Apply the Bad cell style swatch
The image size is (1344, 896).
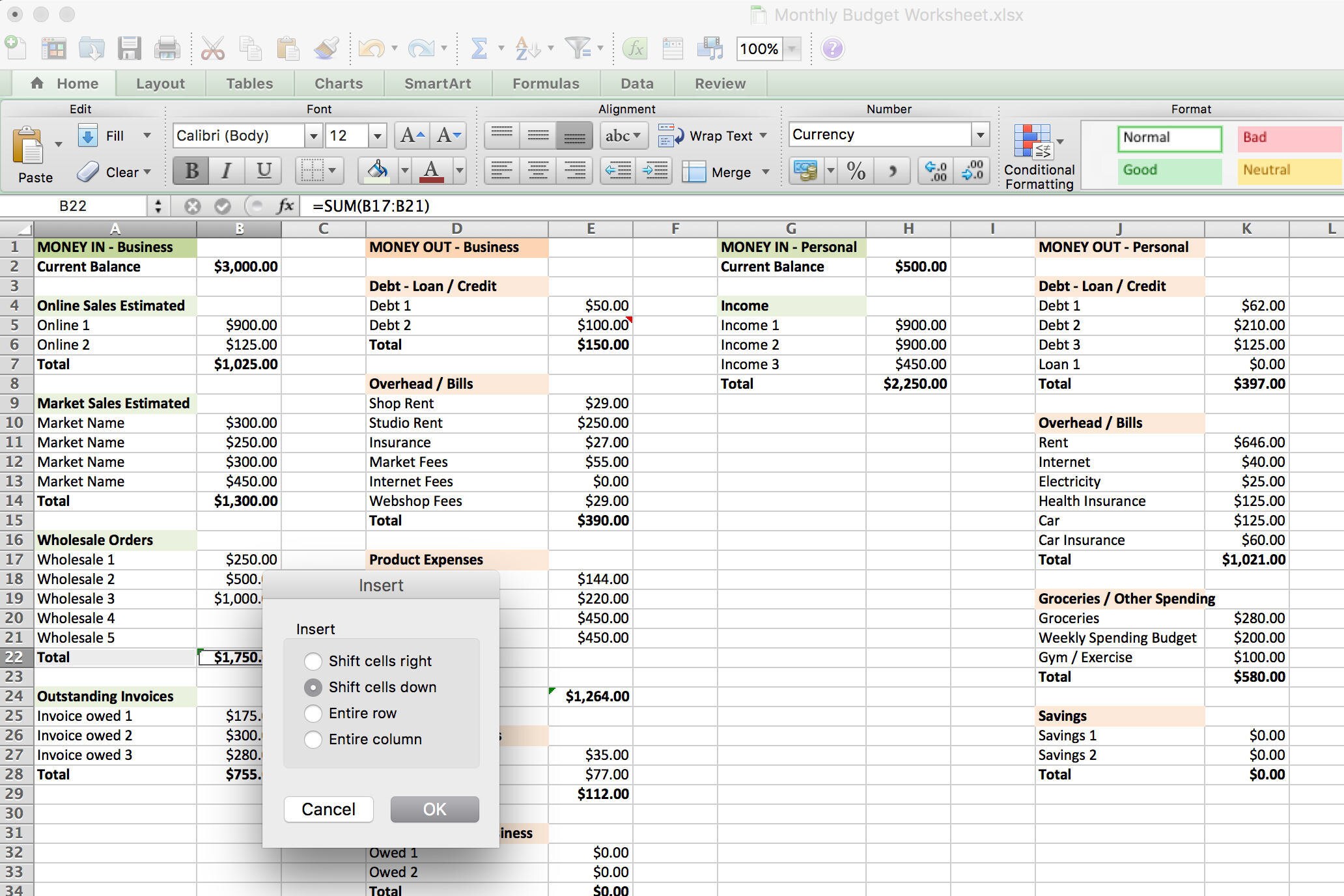pyautogui.click(x=1289, y=138)
